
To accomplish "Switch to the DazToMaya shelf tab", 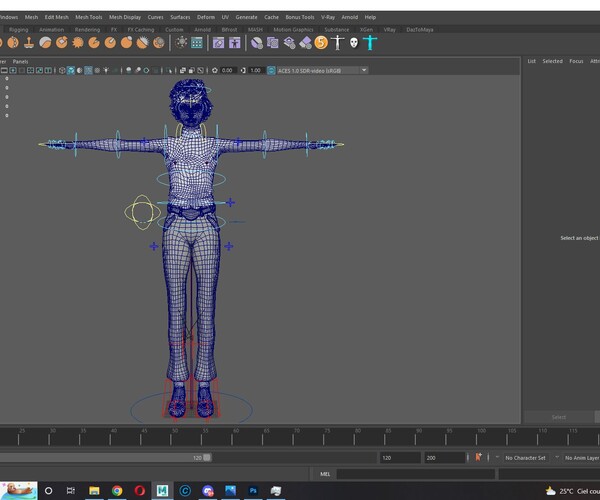I will [420, 29].
